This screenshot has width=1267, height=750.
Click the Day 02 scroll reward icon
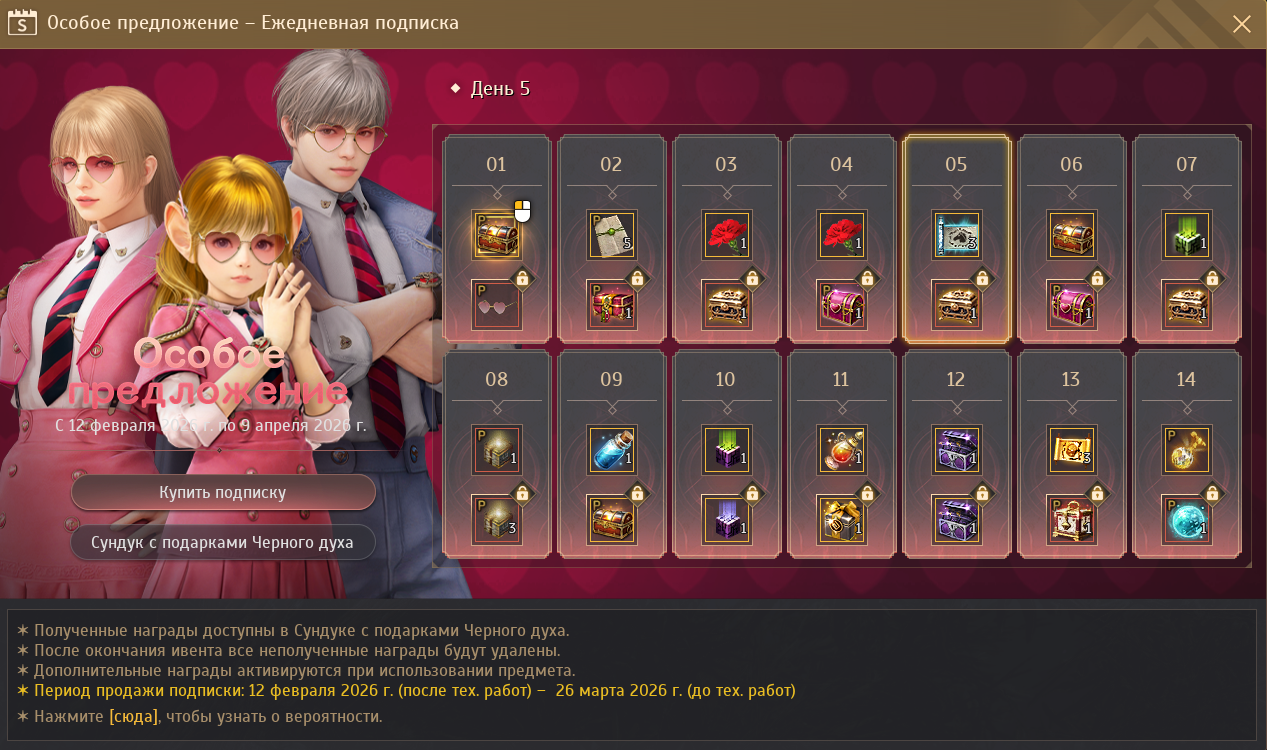tap(611, 235)
